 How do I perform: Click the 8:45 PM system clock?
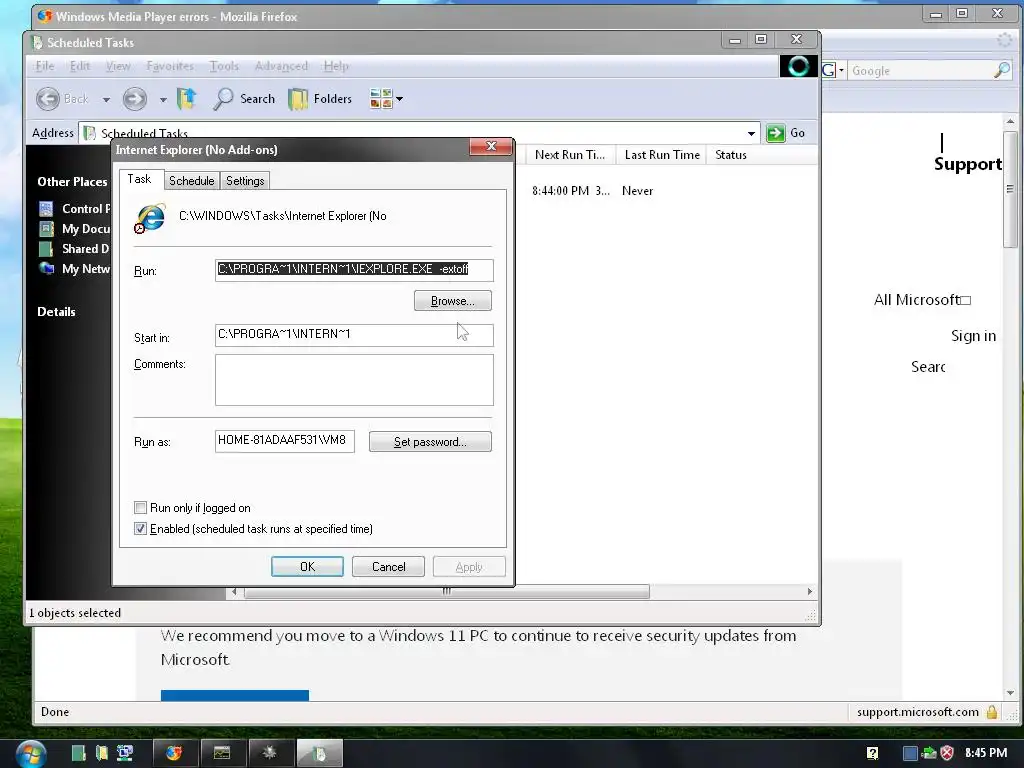point(986,753)
